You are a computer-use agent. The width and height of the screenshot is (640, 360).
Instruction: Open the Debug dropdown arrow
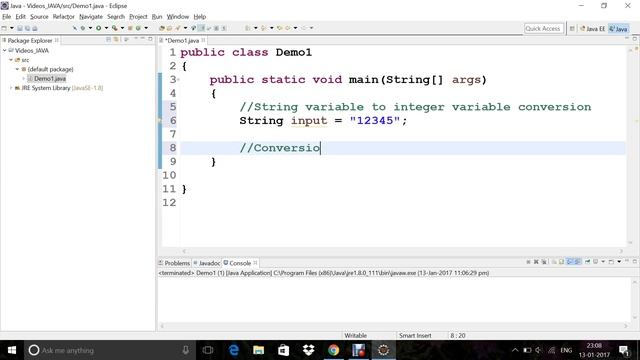(x=90, y=28)
